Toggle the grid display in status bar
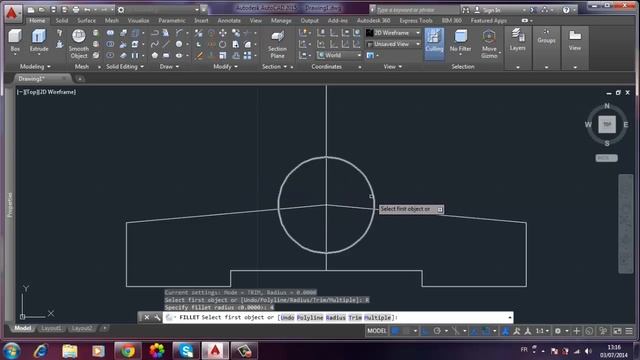 click(395, 331)
